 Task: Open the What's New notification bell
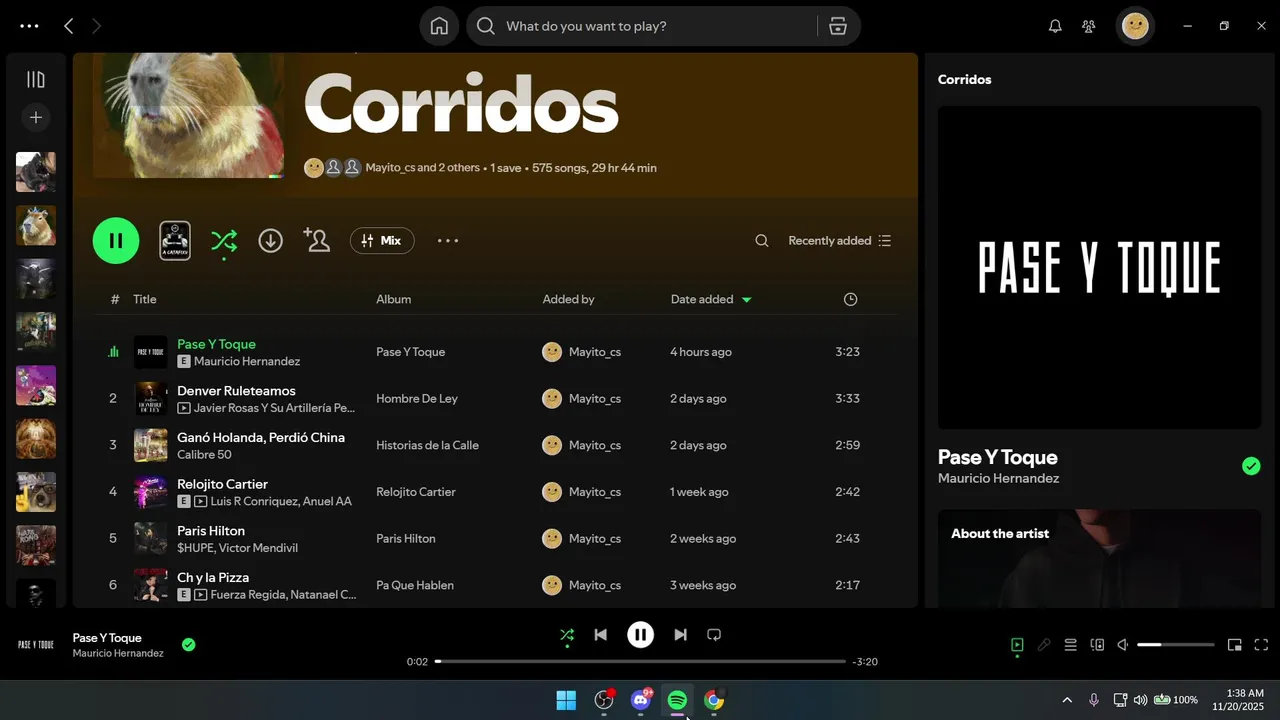click(1055, 26)
